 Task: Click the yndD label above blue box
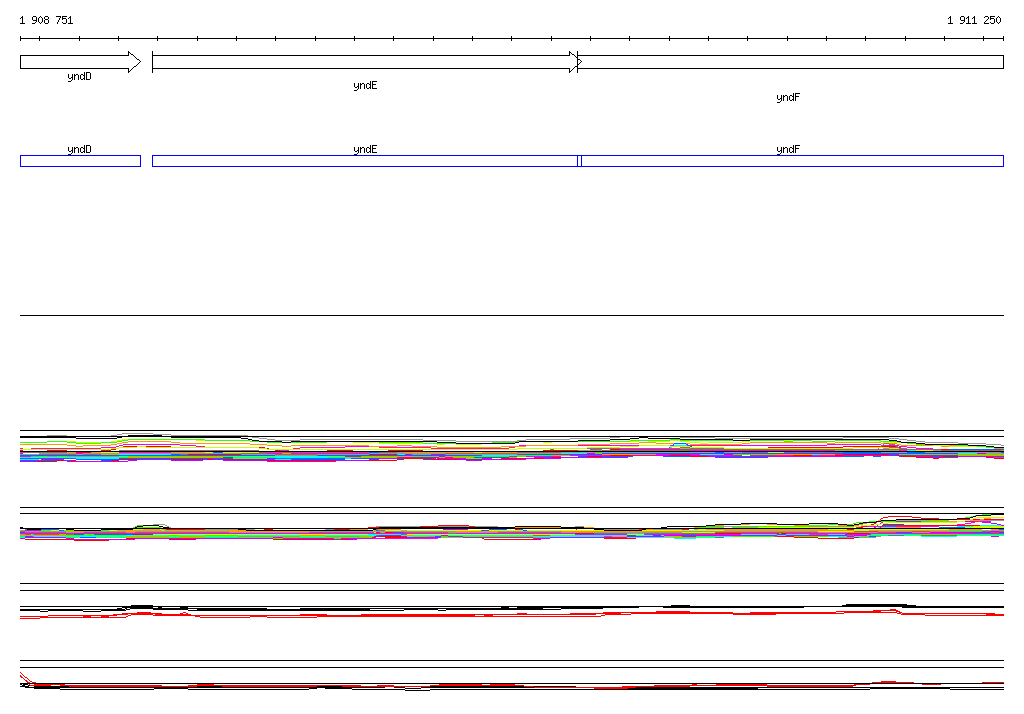click(80, 149)
